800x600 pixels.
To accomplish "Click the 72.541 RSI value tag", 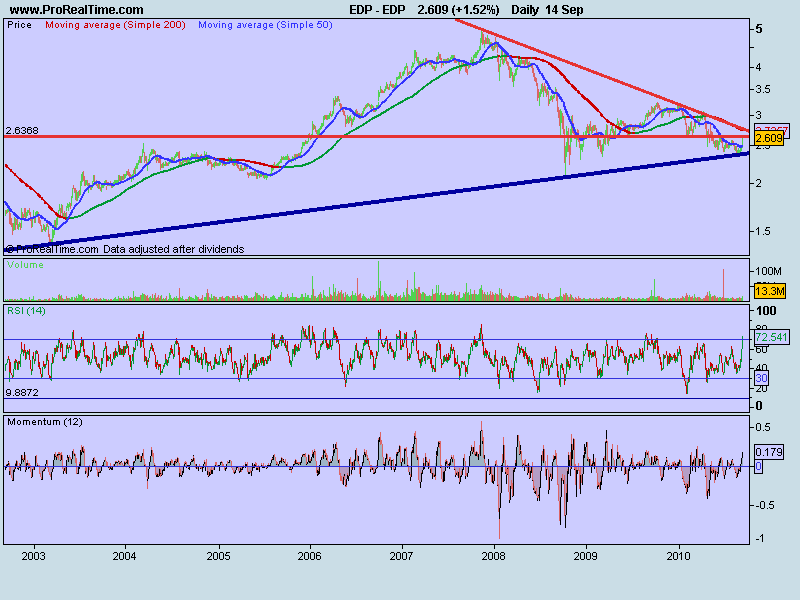I will click(771, 337).
